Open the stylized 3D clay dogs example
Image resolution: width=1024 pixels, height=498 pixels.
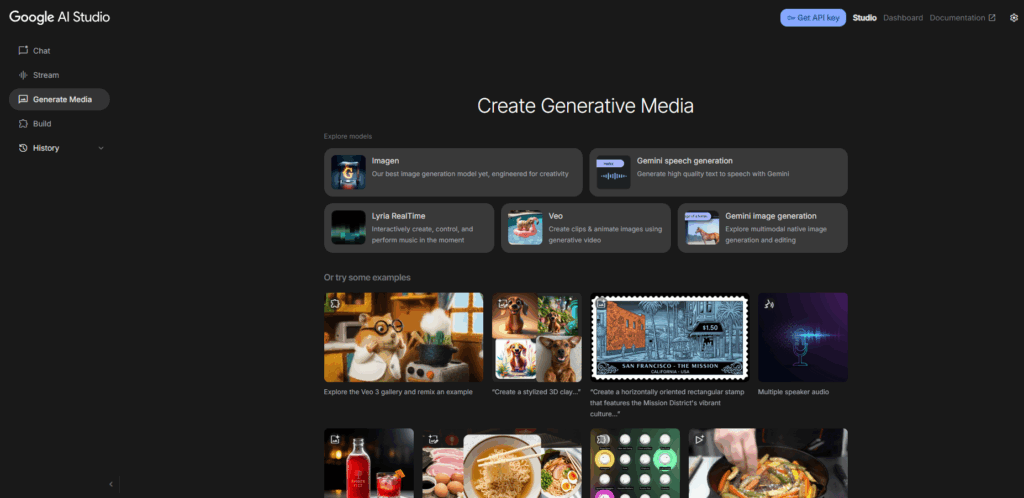point(537,337)
